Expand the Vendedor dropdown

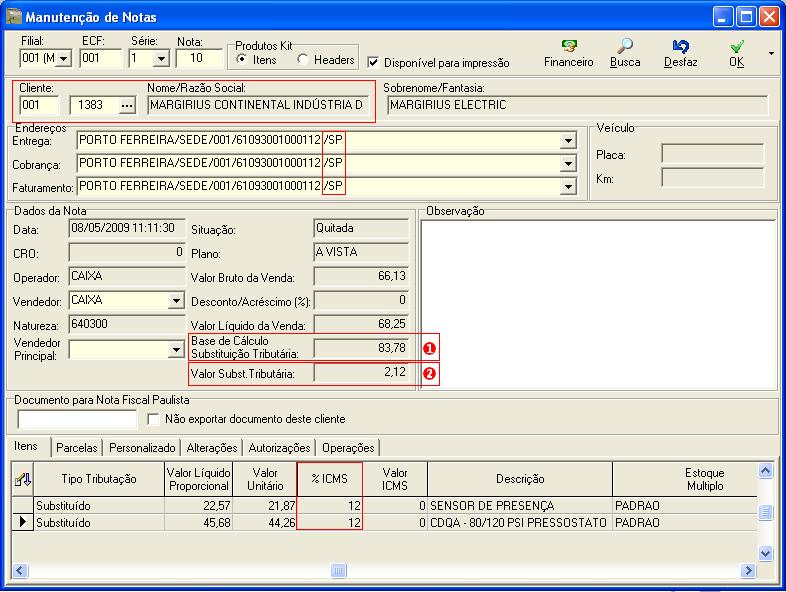[176, 301]
